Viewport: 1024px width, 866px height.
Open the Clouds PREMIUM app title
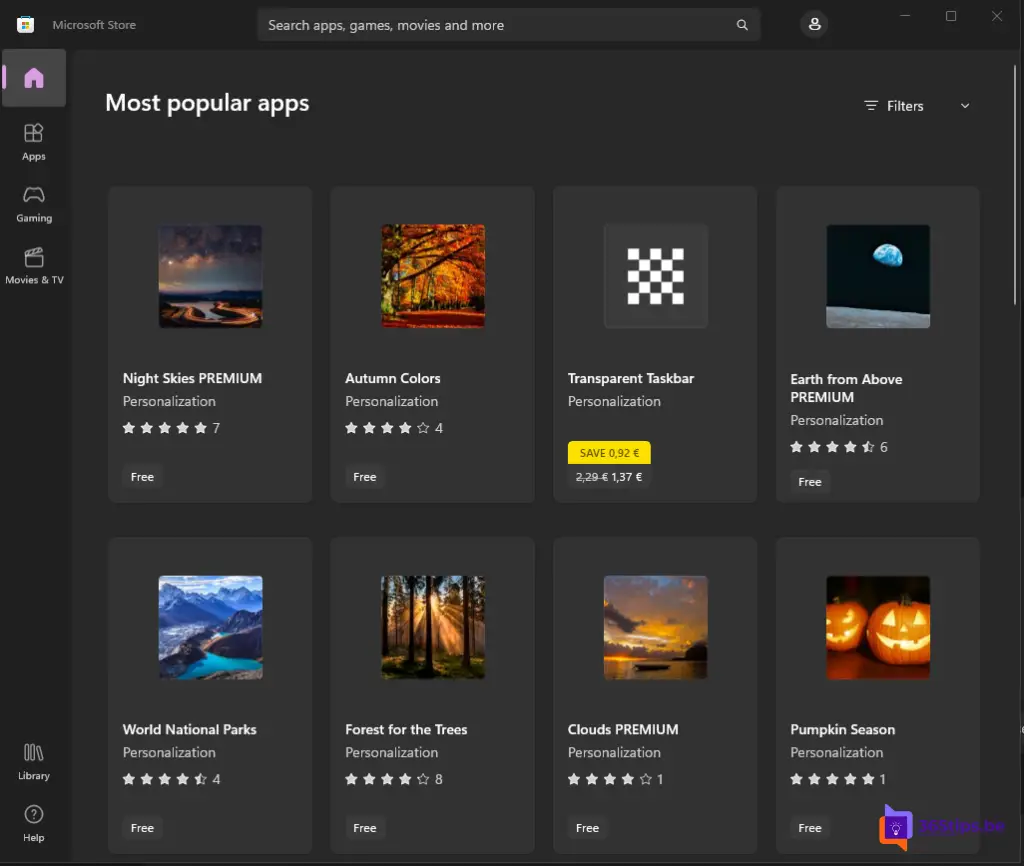(623, 729)
